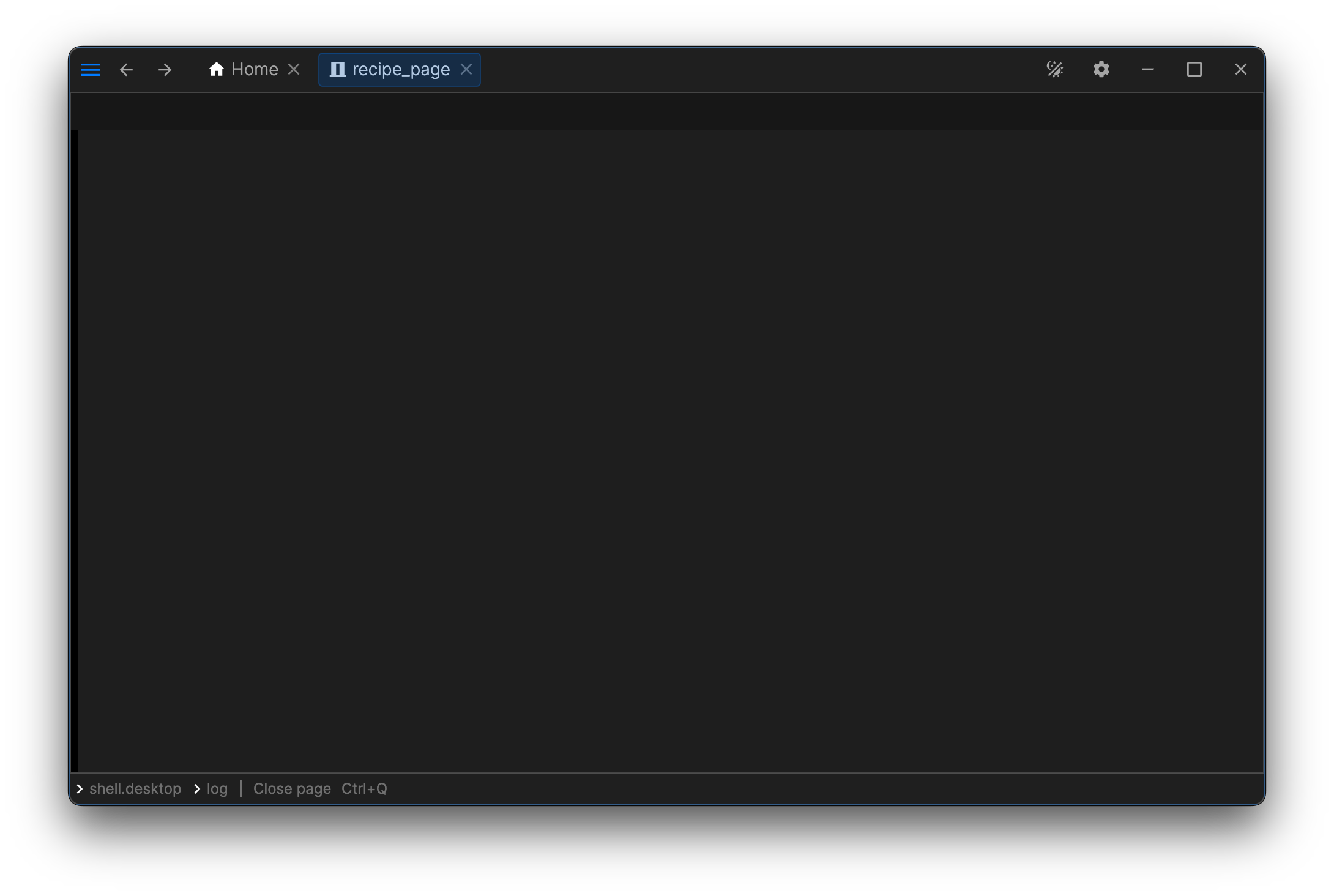Open the log breadcrumb entry
1334x896 pixels.
point(217,789)
